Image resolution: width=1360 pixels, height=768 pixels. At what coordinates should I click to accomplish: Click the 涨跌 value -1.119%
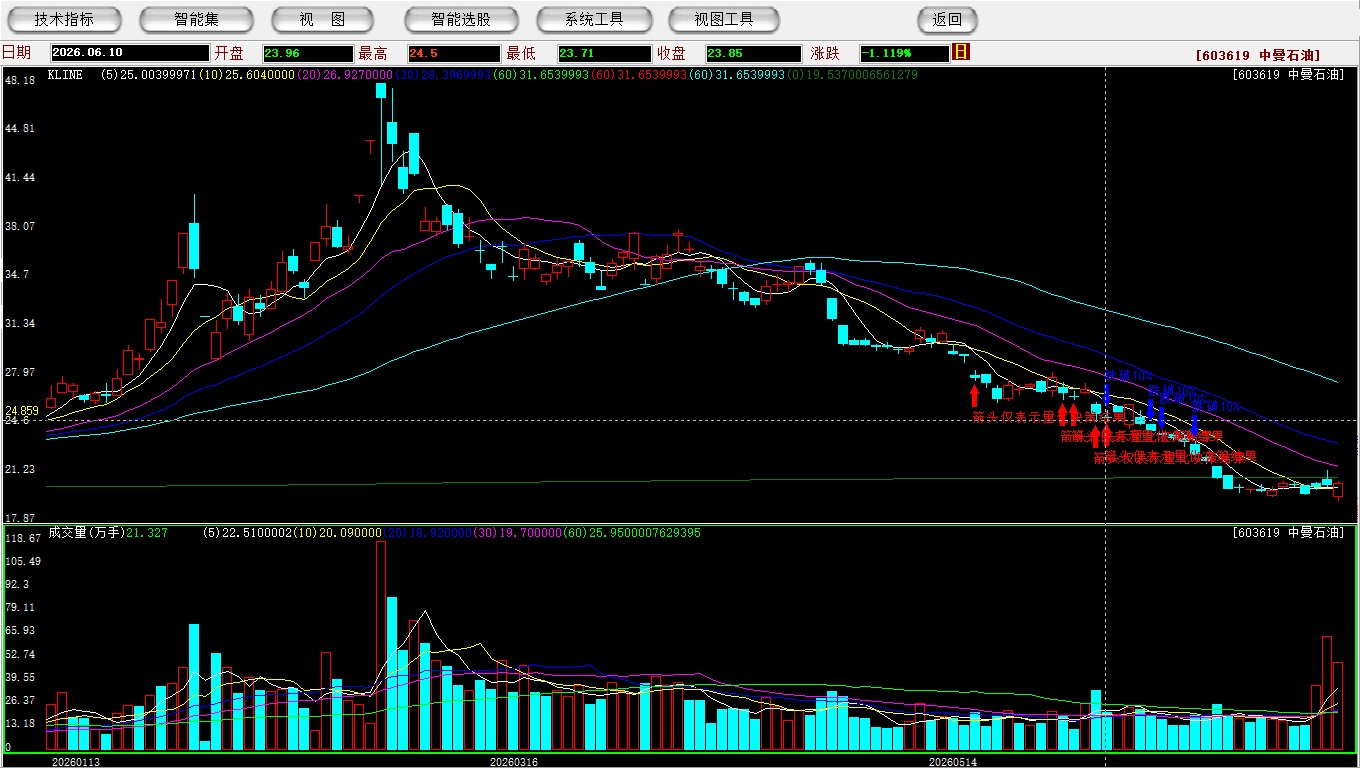904,53
